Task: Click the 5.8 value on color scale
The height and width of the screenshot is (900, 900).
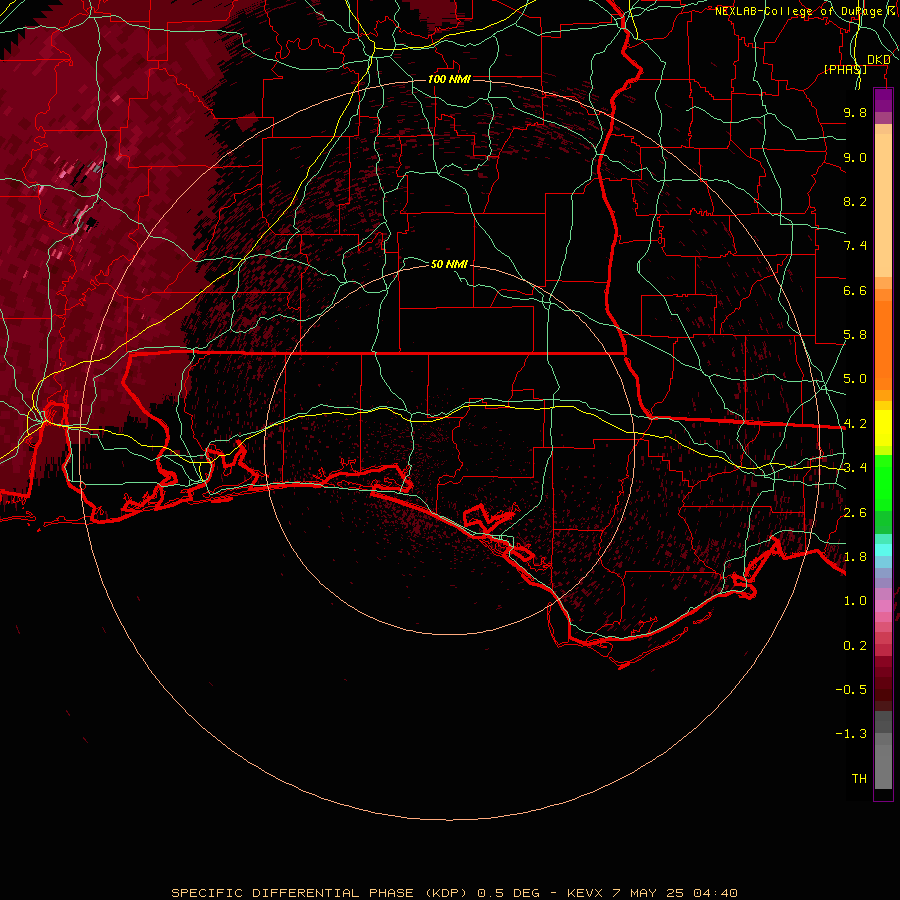Action: (x=855, y=335)
